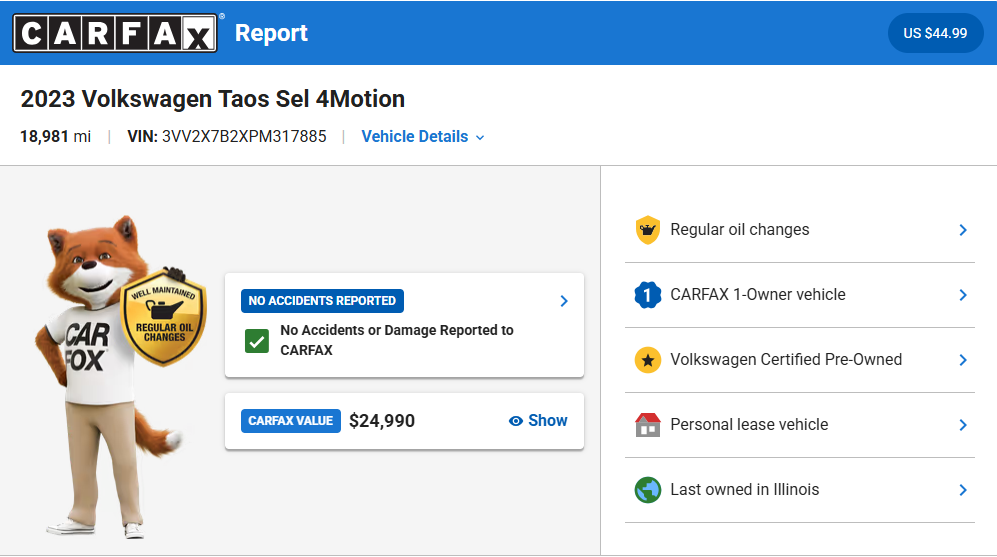
Task: Open Regular oil changes row chevron
Action: 963,230
